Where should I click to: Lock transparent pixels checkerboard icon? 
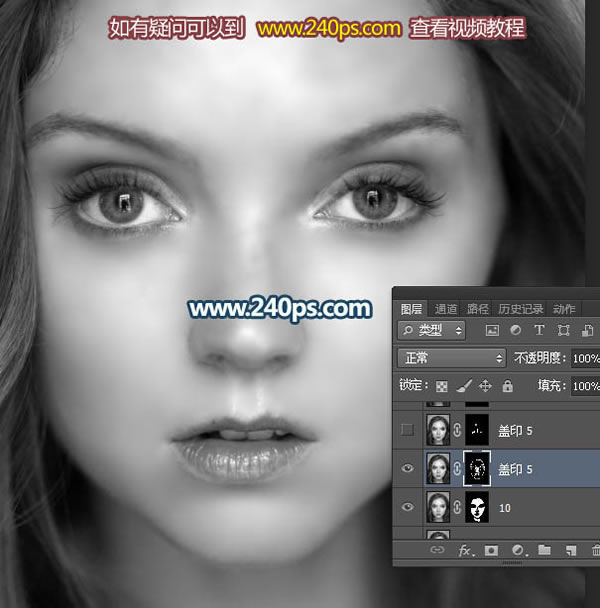coord(441,386)
